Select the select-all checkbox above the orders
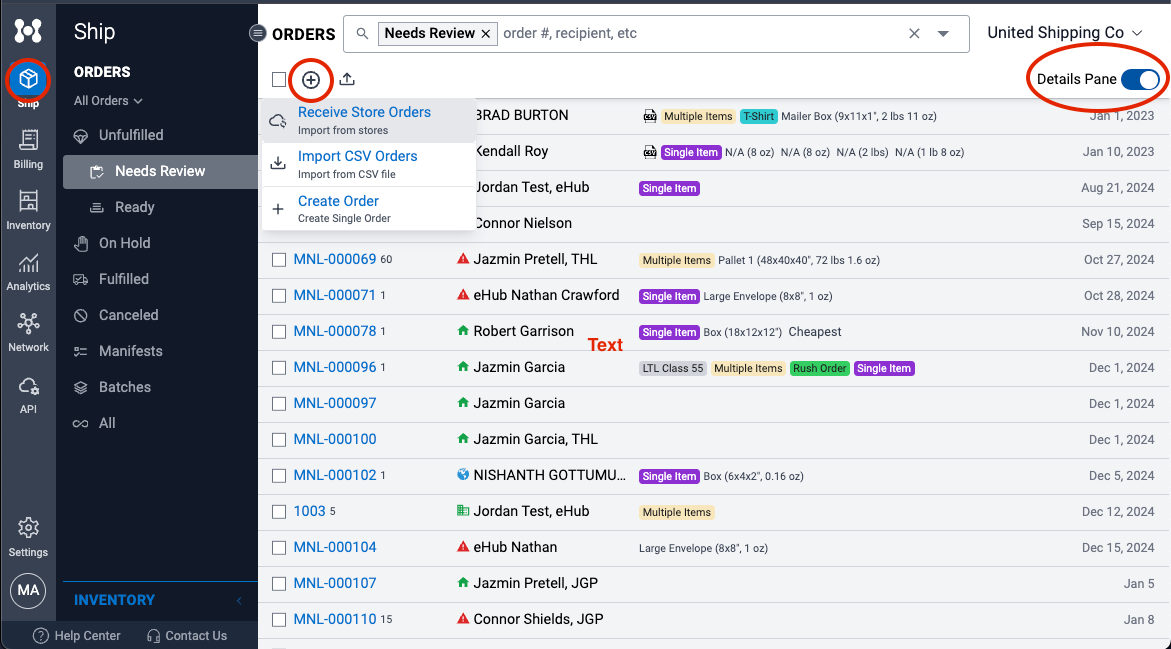Image resolution: width=1171 pixels, height=649 pixels. point(278,79)
